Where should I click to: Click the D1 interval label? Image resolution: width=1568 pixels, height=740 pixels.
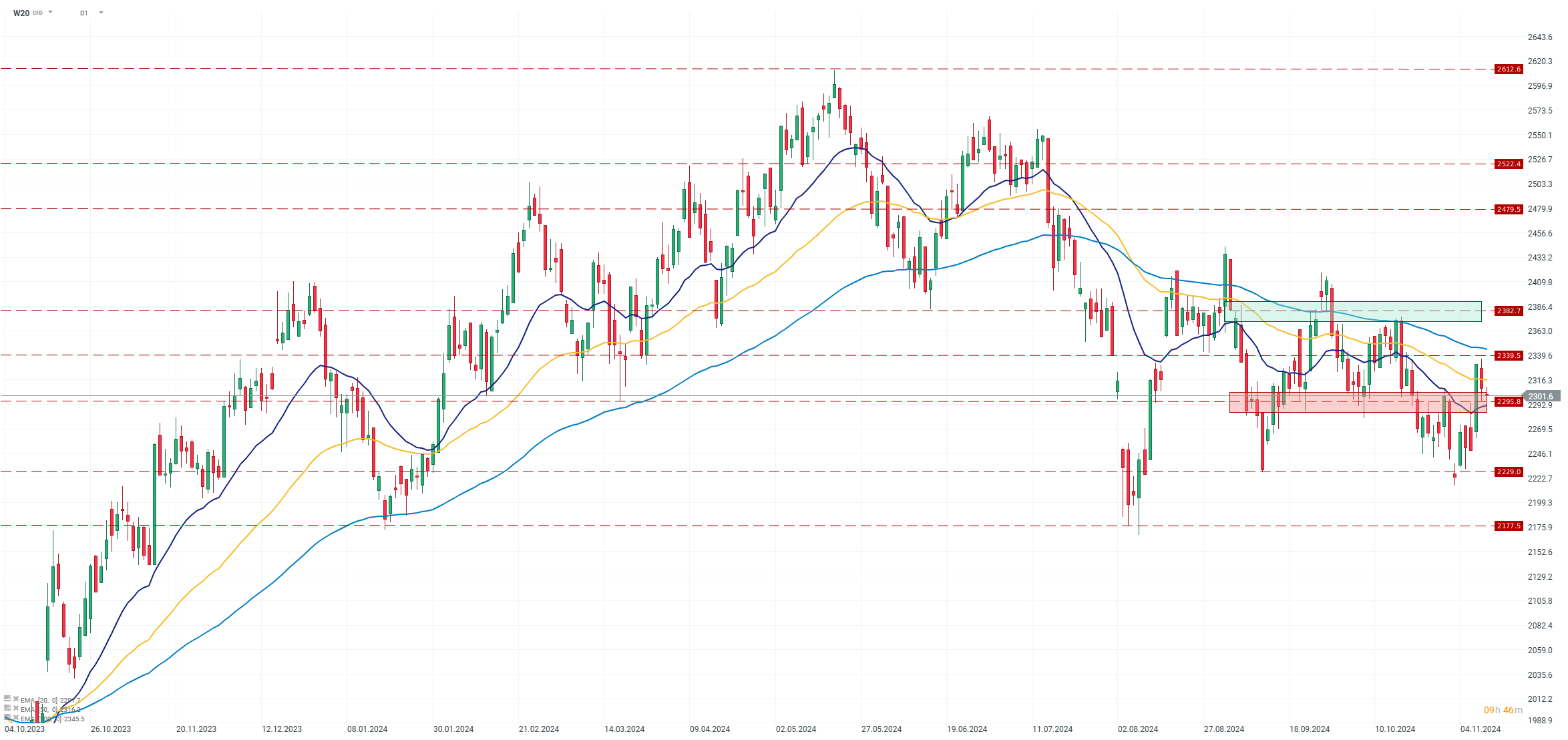[x=83, y=13]
